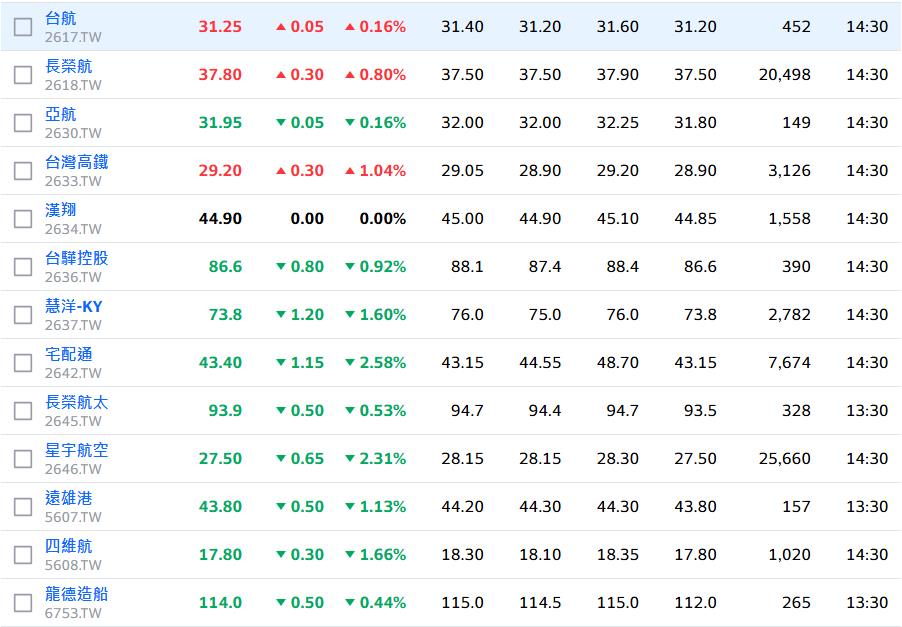Click the 宅配通 stock name
The image size is (902, 627).
[68, 354]
